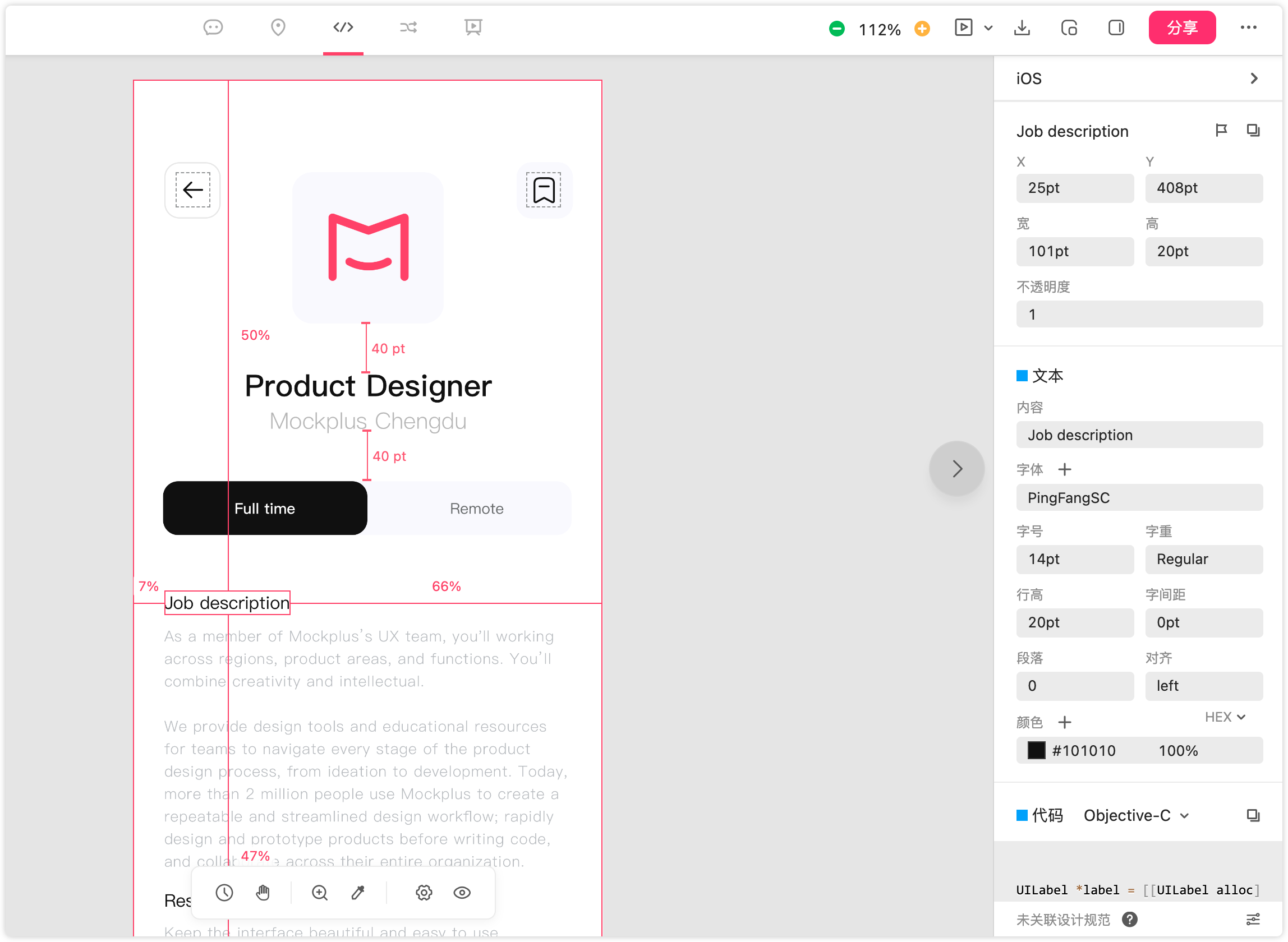
Task: Open the history clock icon
Action: click(224, 893)
